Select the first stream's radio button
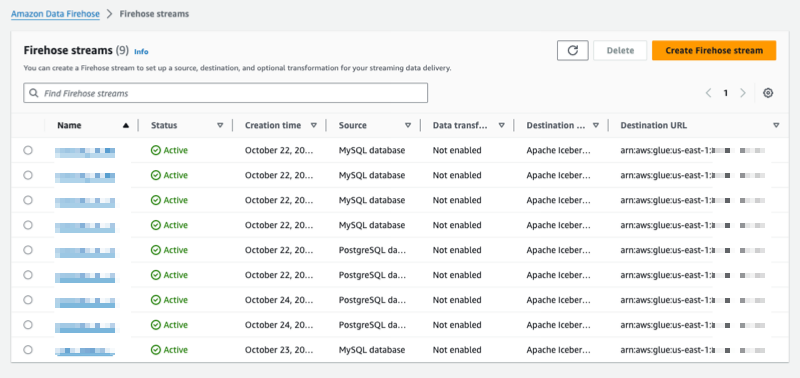 pyautogui.click(x=28, y=150)
